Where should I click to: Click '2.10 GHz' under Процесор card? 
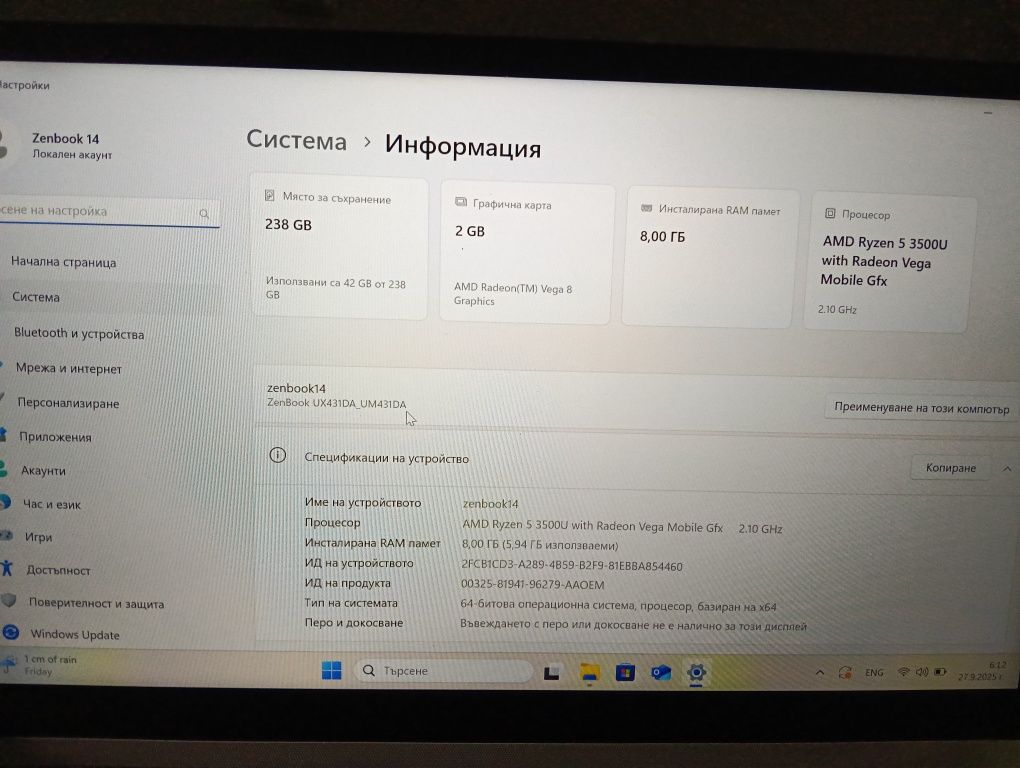coord(837,310)
